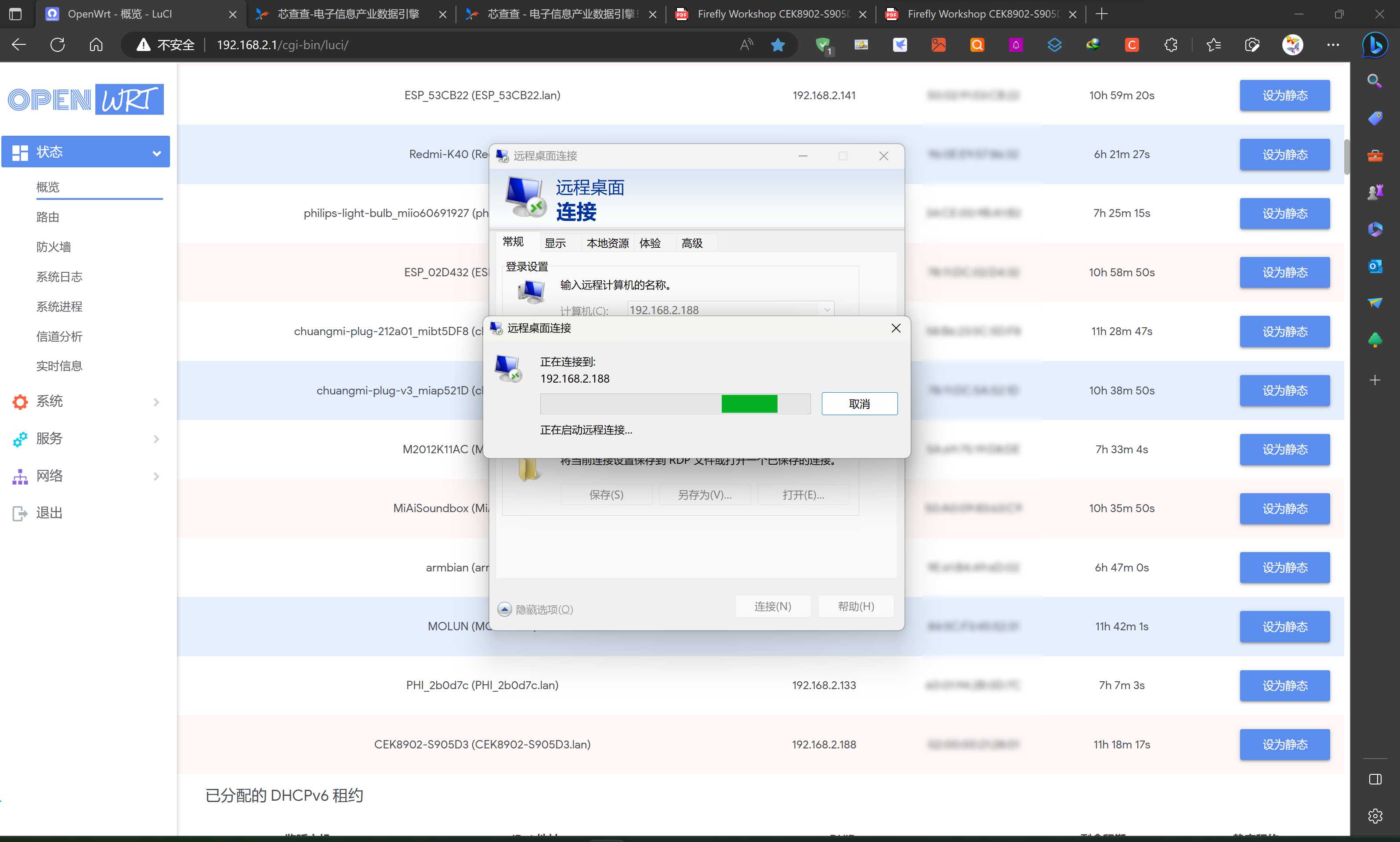Set Redmi-K40 lease as static
The height and width of the screenshot is (842, 1400).
[1284, 154]
